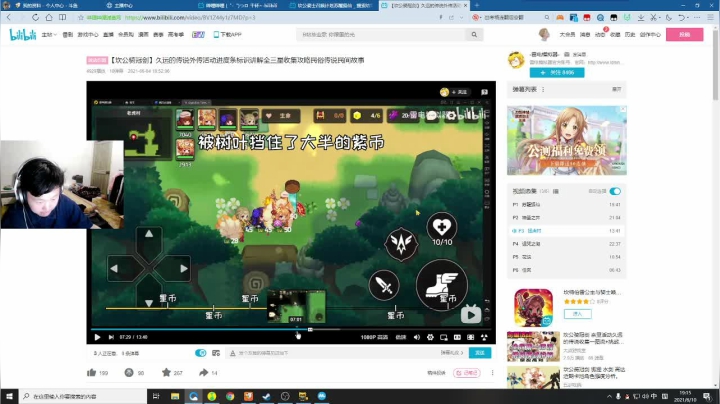Screen dimensions: 720x404
Task: Select playlist part P4 (22:37)
Action: tap(566, 244)
